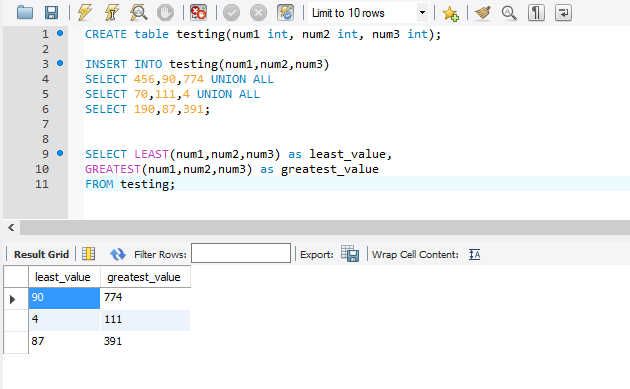
Task: Commit transaction checkmark icon
Action: [x=231, y=13]
